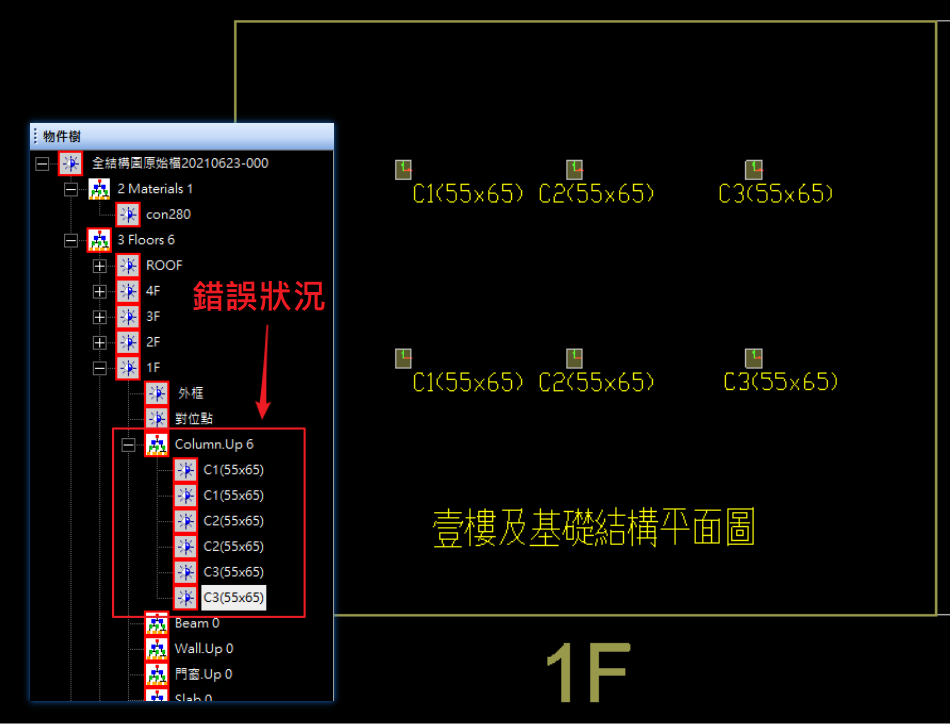This screenshot has width=950, height=725.
Task: Select the con280 material node icon
Action: 128,214
